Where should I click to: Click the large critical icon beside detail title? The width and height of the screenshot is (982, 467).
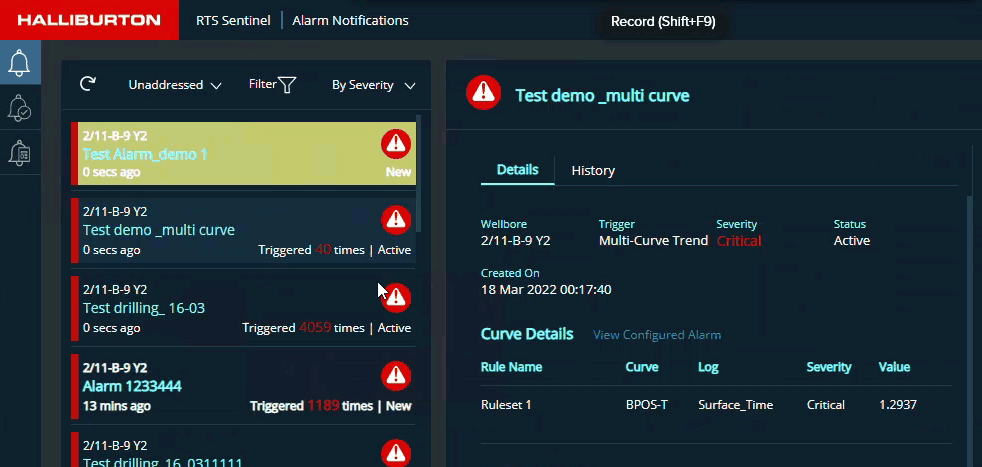tap(484, 92)
